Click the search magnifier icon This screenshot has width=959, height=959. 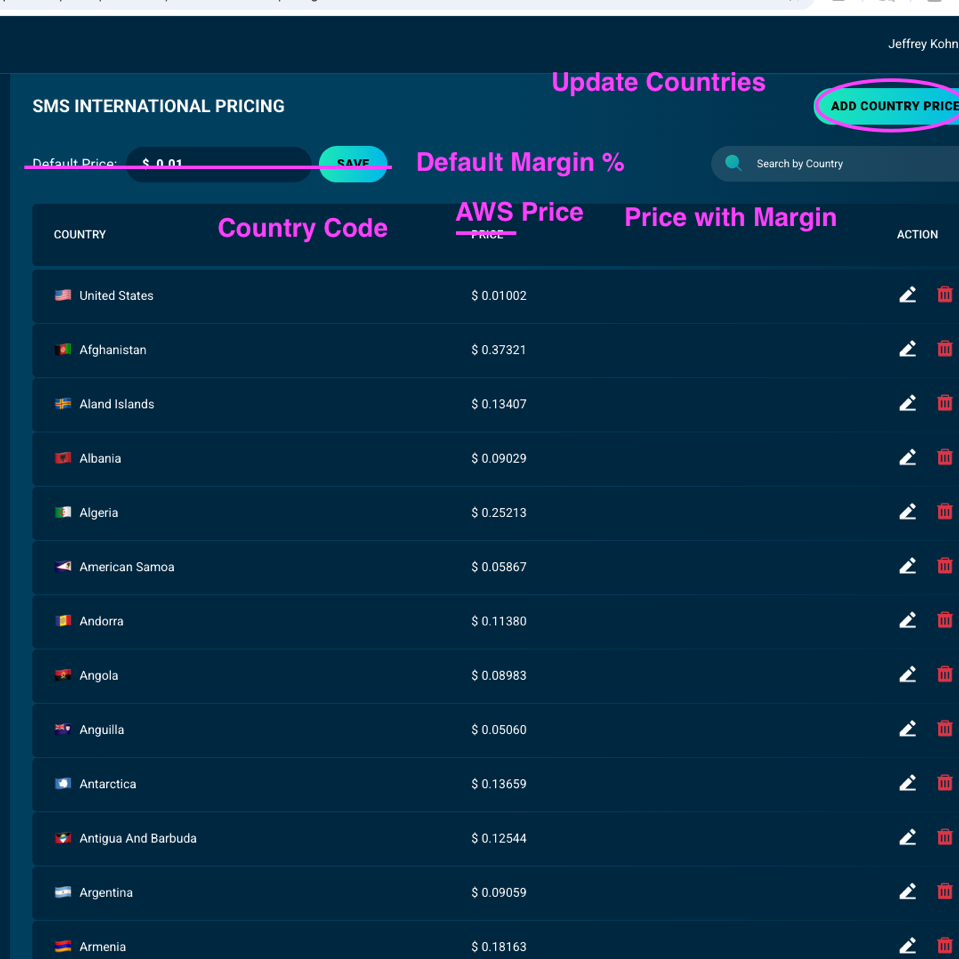[x=733, y=163]
